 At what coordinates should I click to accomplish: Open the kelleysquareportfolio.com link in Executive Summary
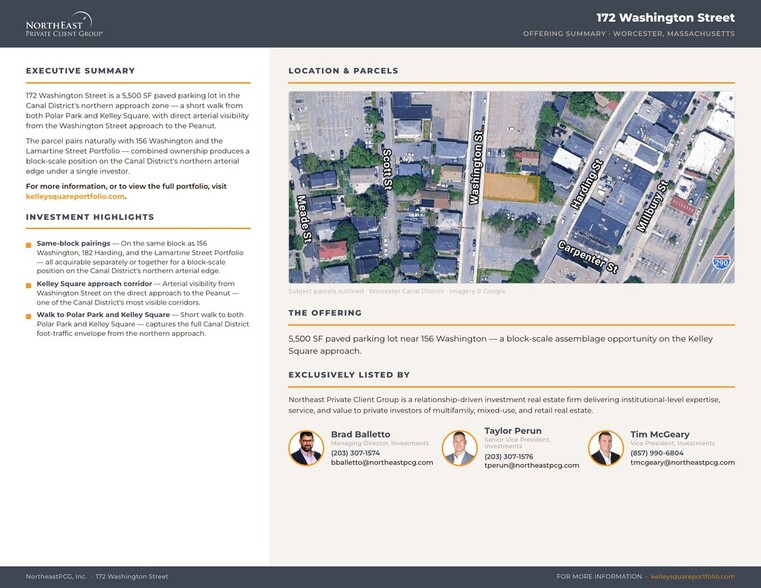pyautogui.click(x=75, y=196)
